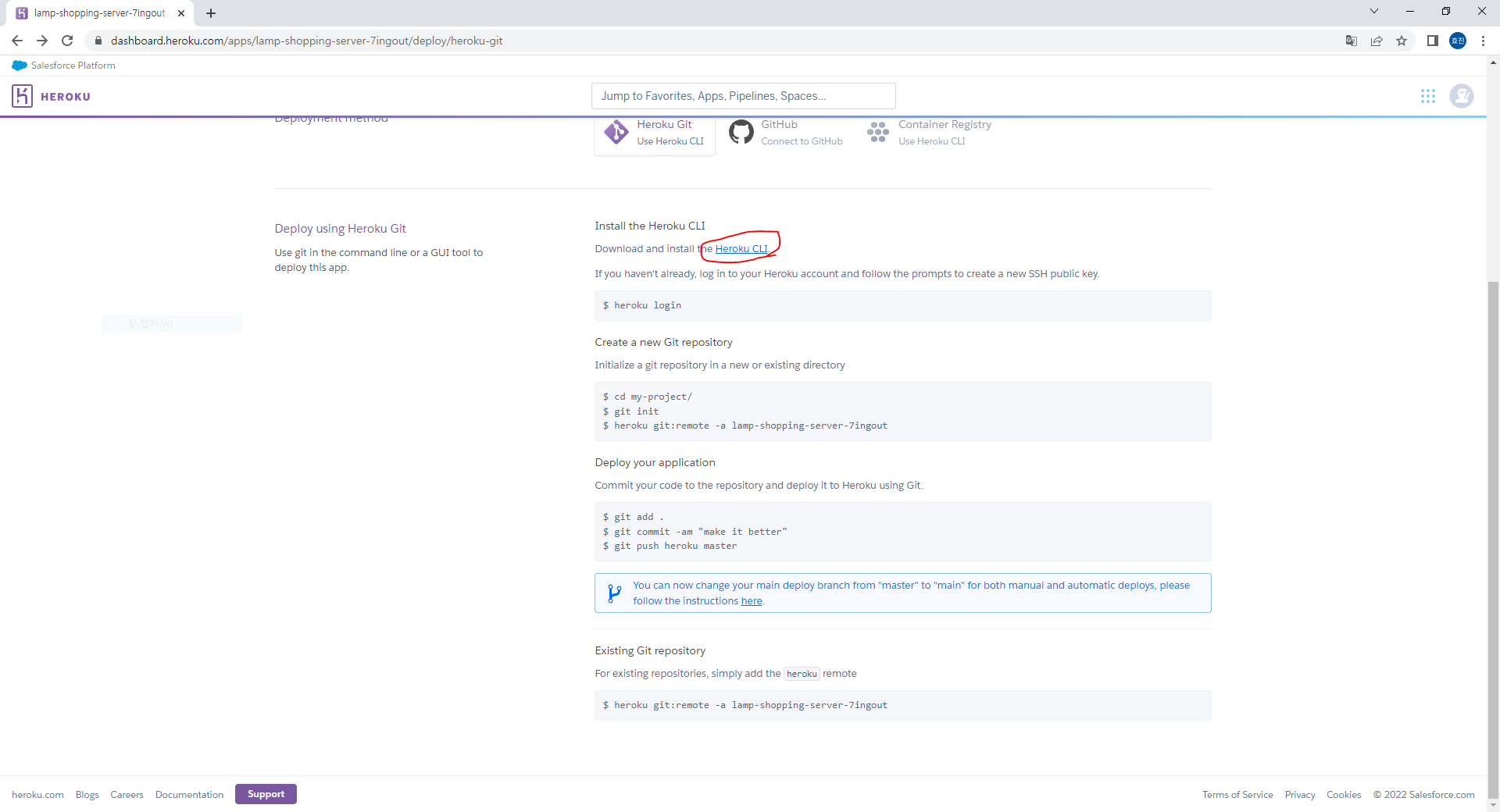Click the Heroku logo icon
Viewport: 1500px width, 812px height.
(x=22, y=96)
